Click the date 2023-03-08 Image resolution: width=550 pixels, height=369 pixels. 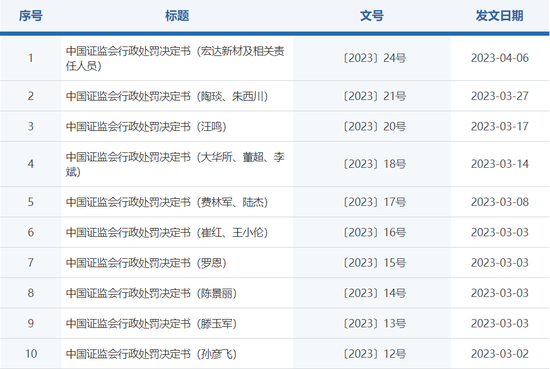pyautogui.click(x=500, y=202)
